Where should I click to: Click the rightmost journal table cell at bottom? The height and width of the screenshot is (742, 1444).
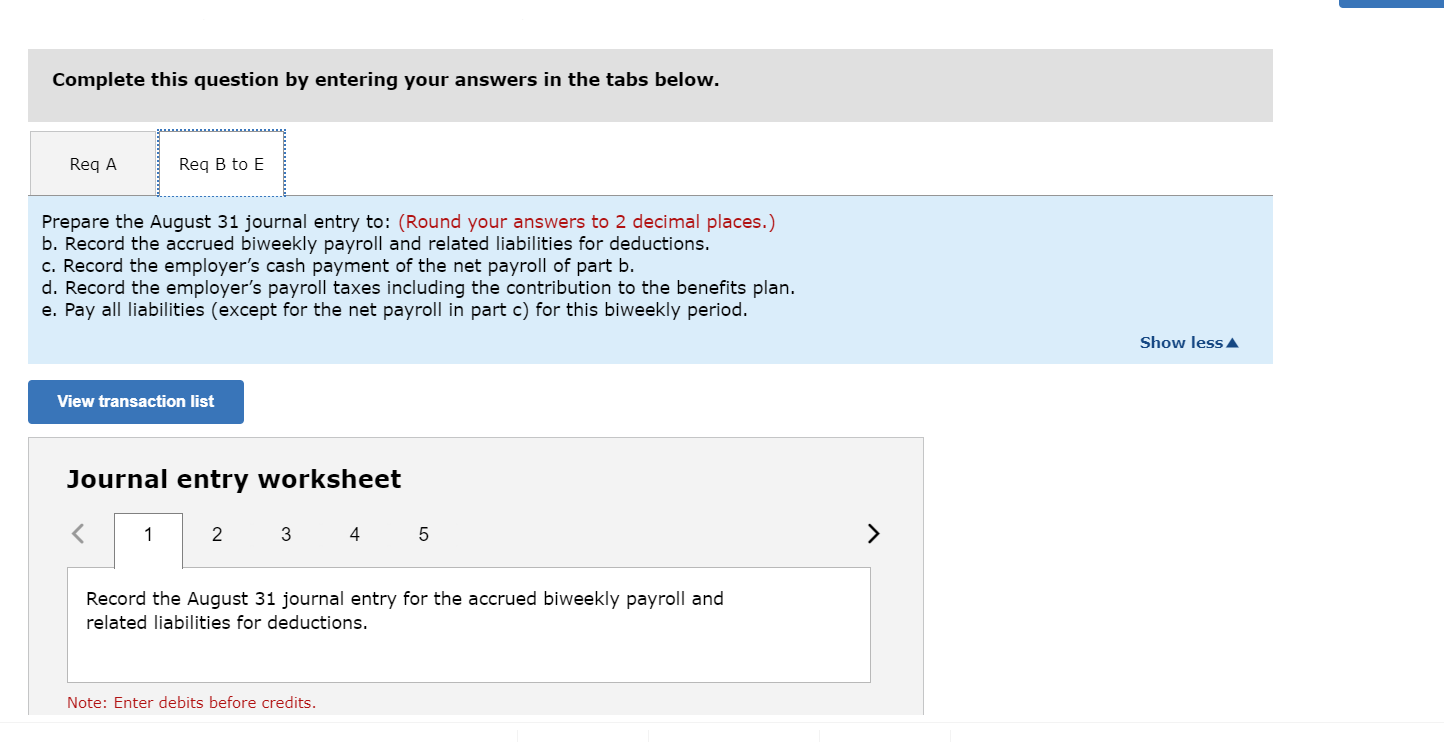pos(885,736)
